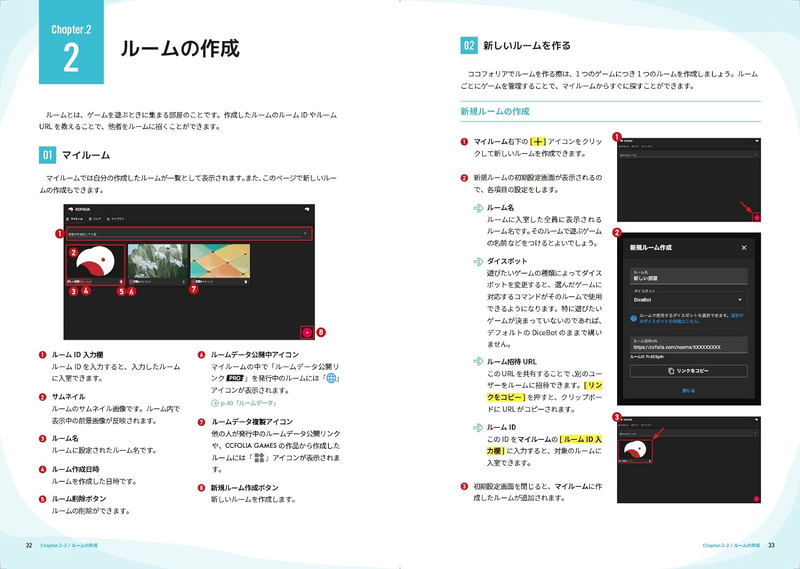Click the page number 32

(x=29, y=545)
